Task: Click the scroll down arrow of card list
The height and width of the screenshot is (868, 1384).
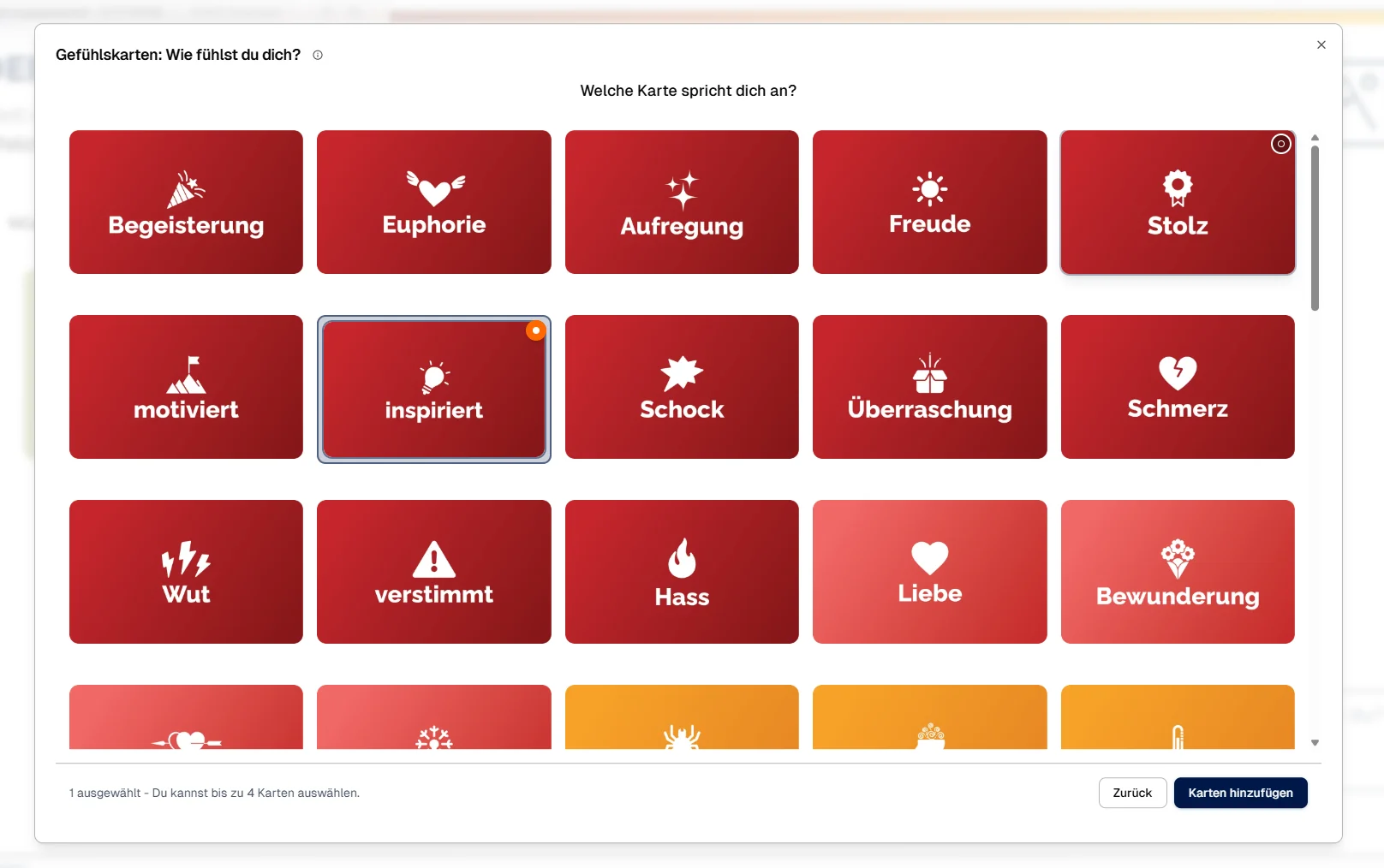Action: (1315, 743)
